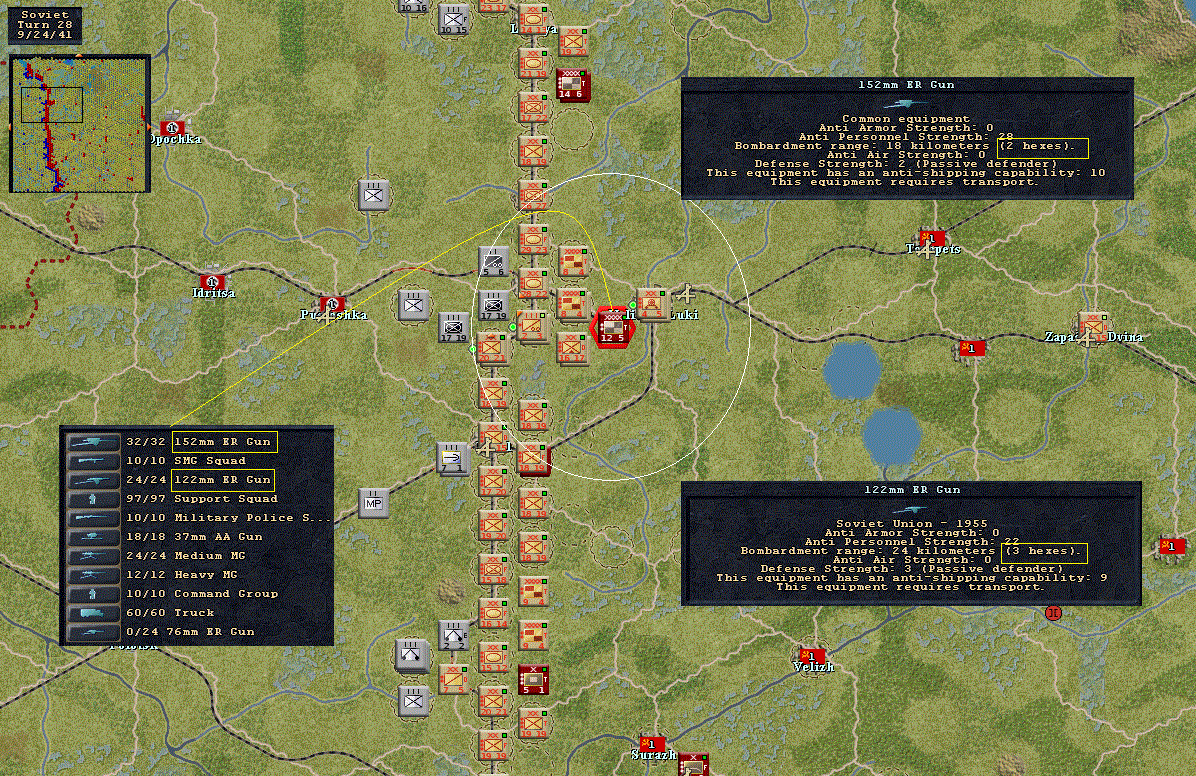
Task: Select the division showing 17 22
Action: point(533,108)
